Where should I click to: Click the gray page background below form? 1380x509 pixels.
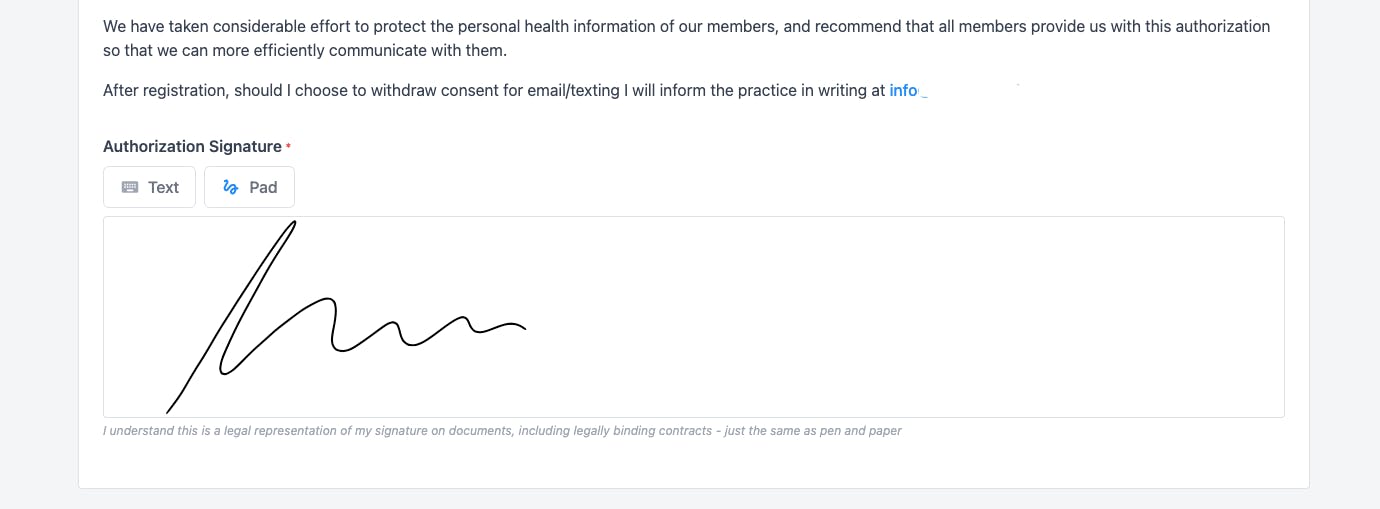pyautogui.click(x=690, y=500)
